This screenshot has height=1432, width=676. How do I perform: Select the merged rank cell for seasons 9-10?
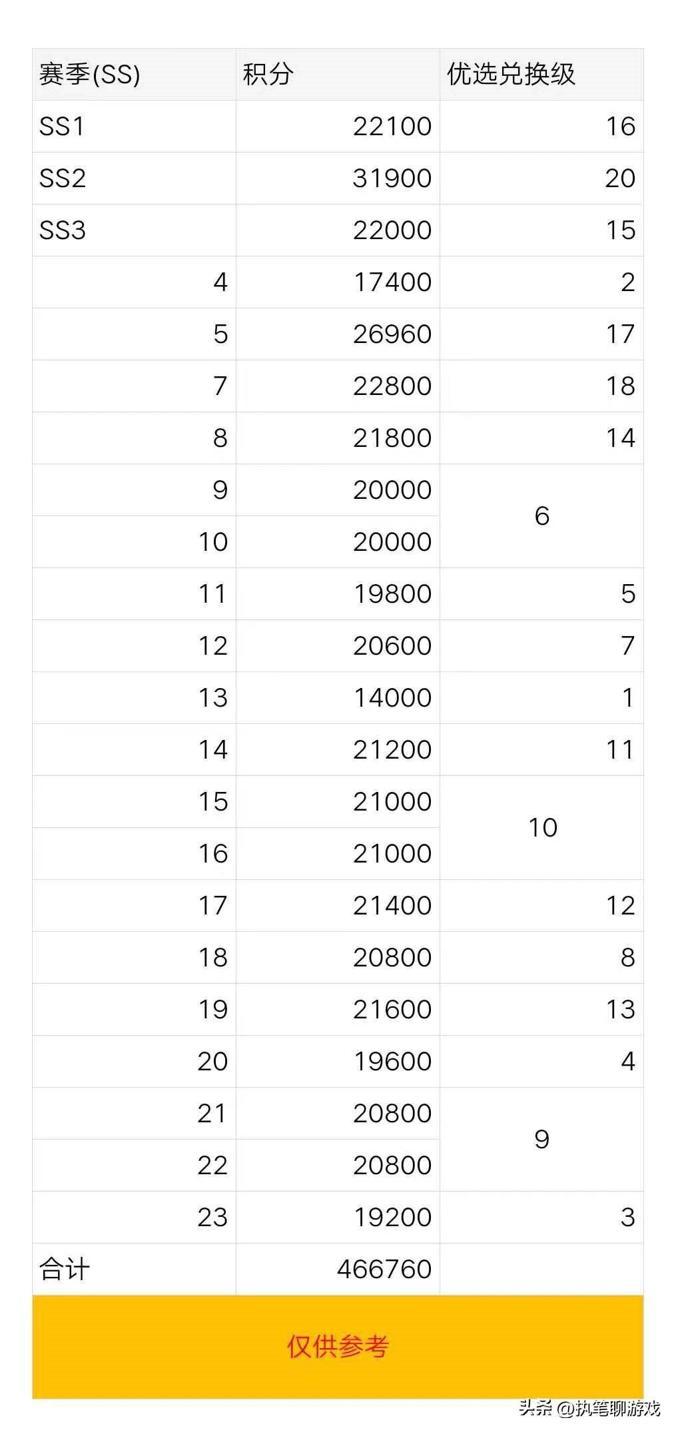tap(541, 516)
